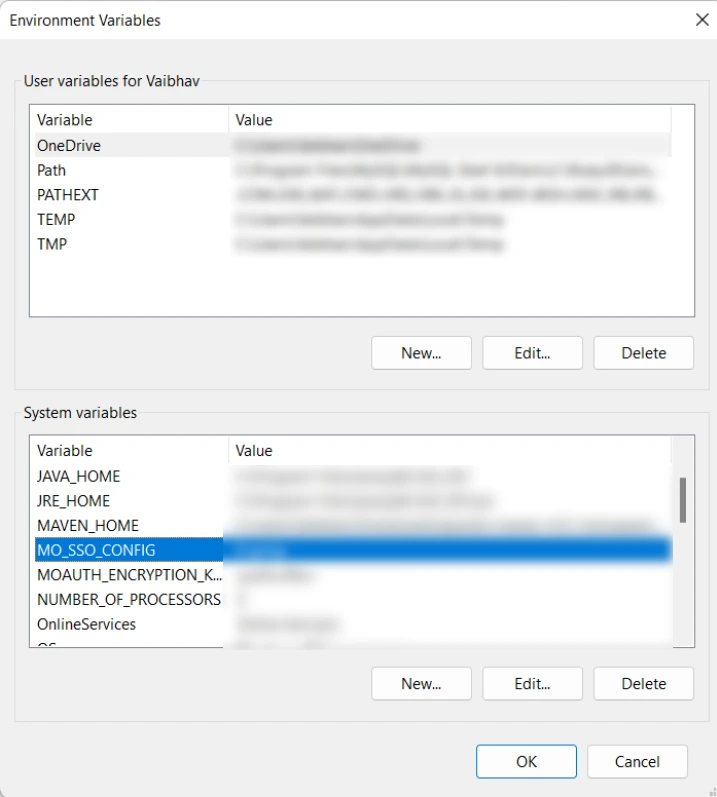The height and width of the screenshot is (797, 717).
Task: Select NUMBER_OF_PROCESSORS system variable
Action: point(353,599)
